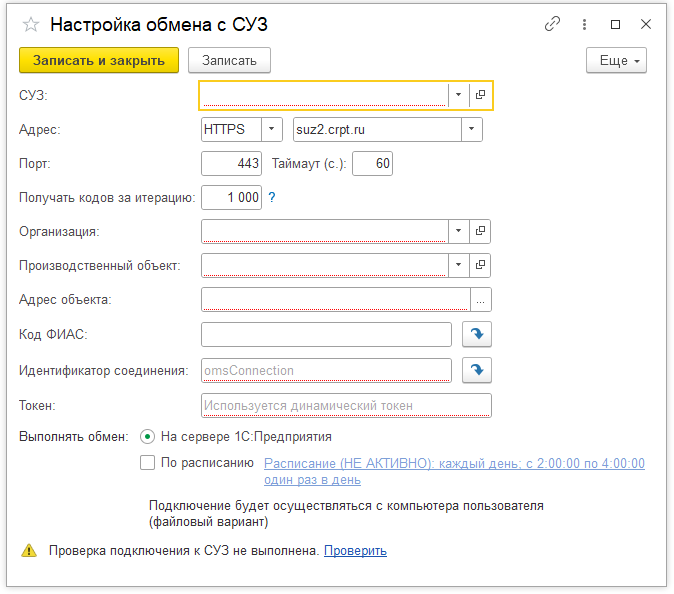Retrieve Идентификатор соединения with the arrow button
674x594 pixels.
click(477, 370)
